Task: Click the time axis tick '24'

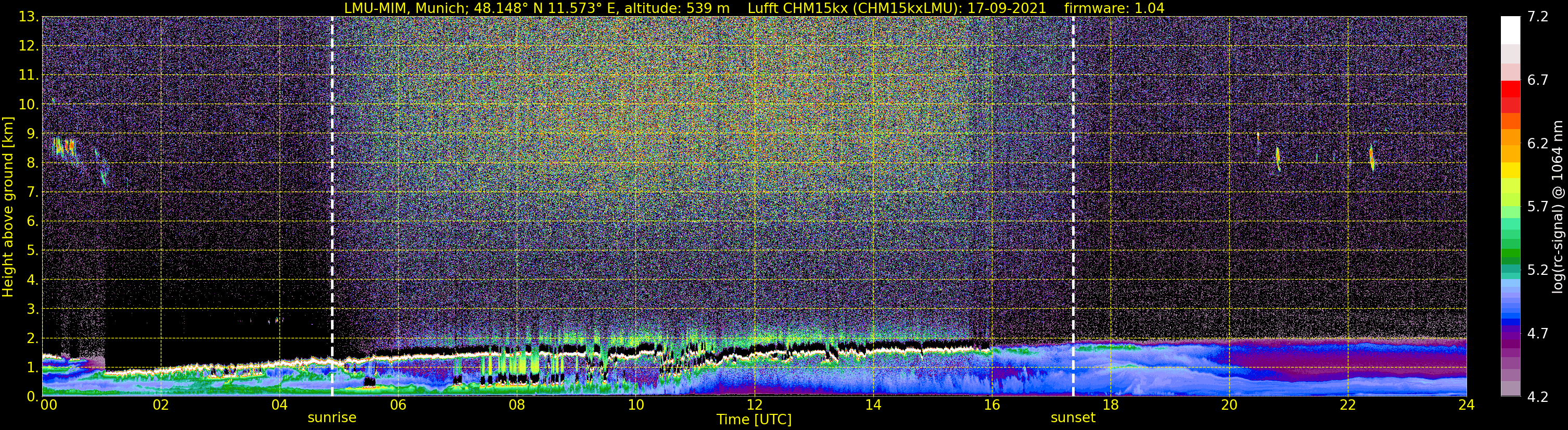Action: tap(1467, 405)
